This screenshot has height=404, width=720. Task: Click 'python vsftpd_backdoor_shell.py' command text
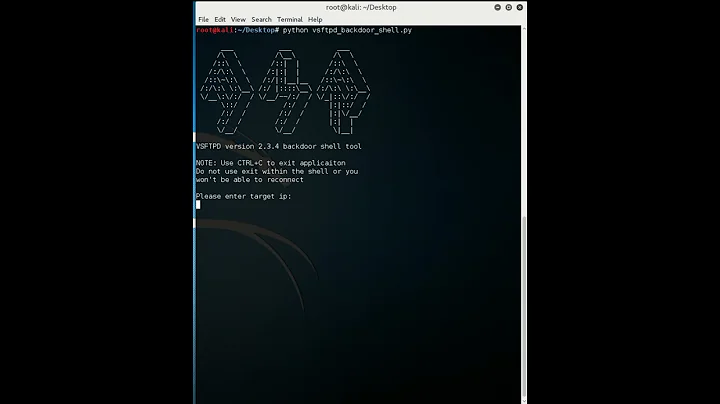pos(347,30)
